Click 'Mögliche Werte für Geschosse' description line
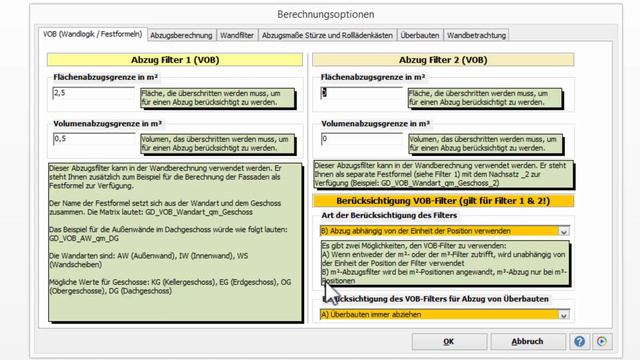The height and width of the screenshot is (360, 640). pyautogui.click(x=170, y=287)
